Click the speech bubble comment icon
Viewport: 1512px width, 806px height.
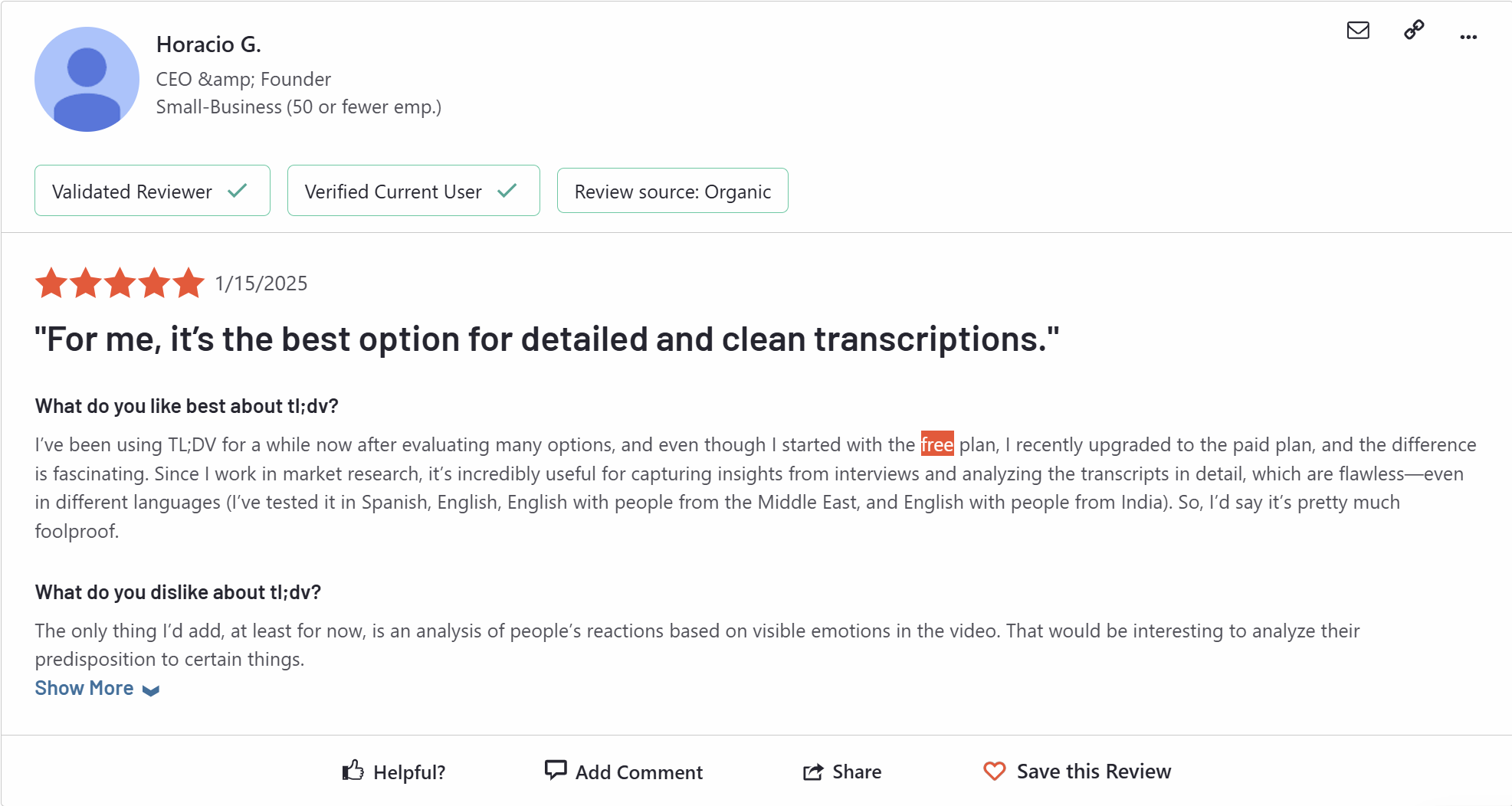tap(556, 770)
